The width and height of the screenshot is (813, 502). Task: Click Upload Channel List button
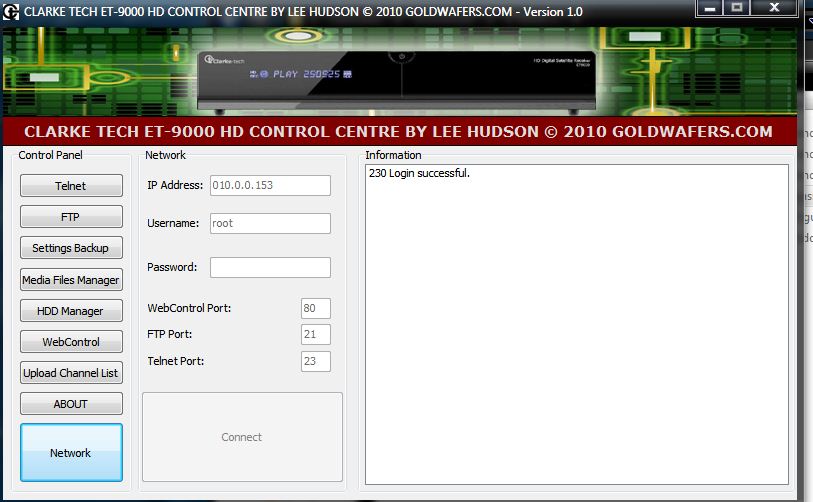pos(71,373)
